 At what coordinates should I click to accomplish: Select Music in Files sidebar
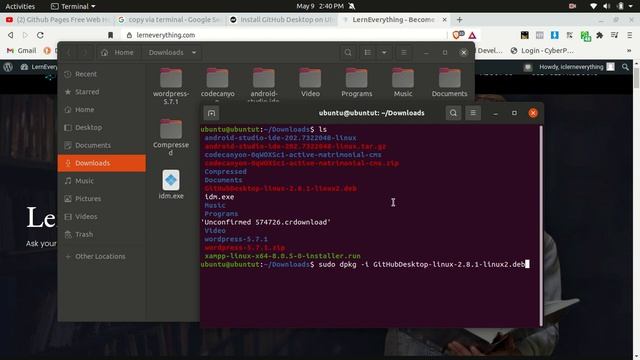click(x=102, y=181)
